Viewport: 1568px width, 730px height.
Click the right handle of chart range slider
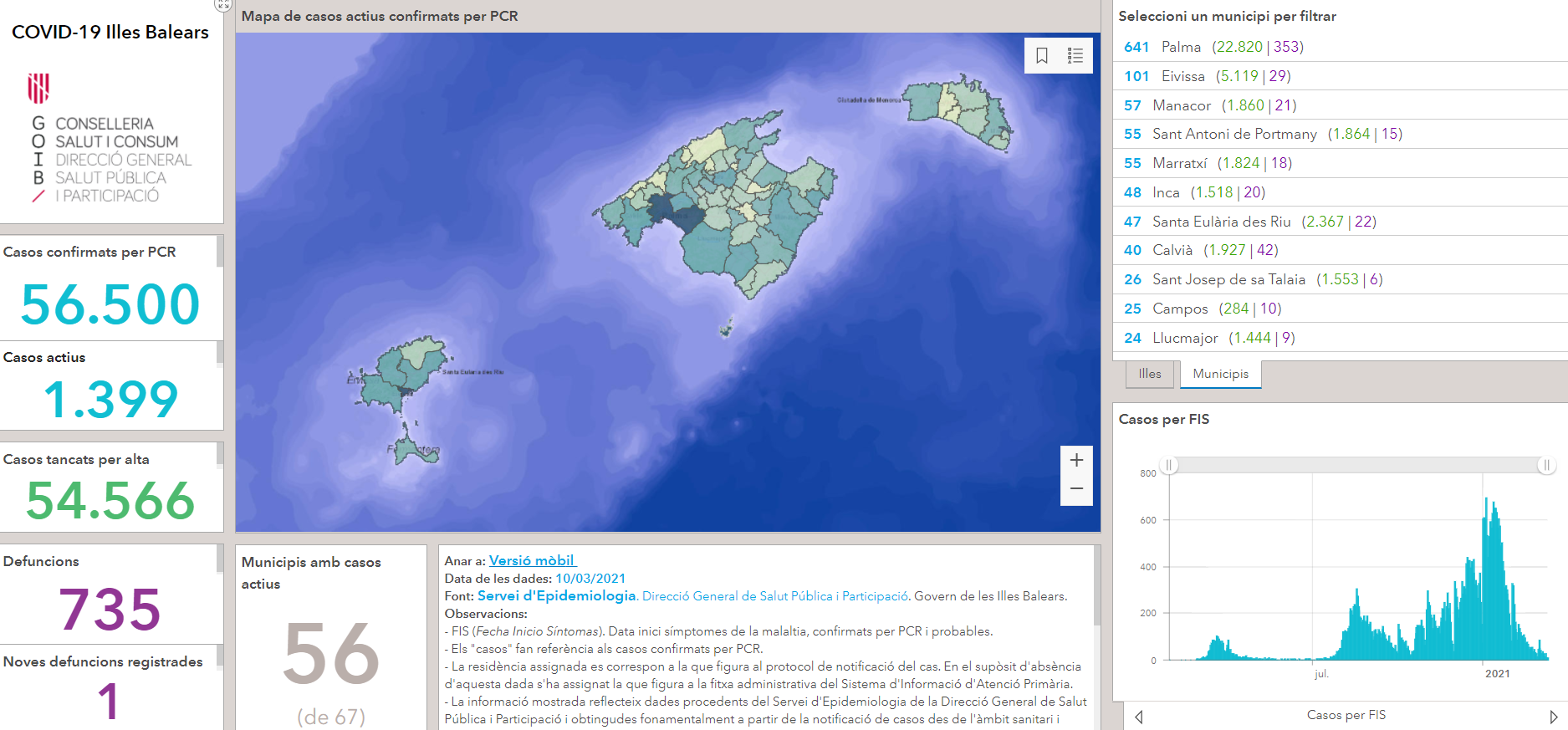1546,465
